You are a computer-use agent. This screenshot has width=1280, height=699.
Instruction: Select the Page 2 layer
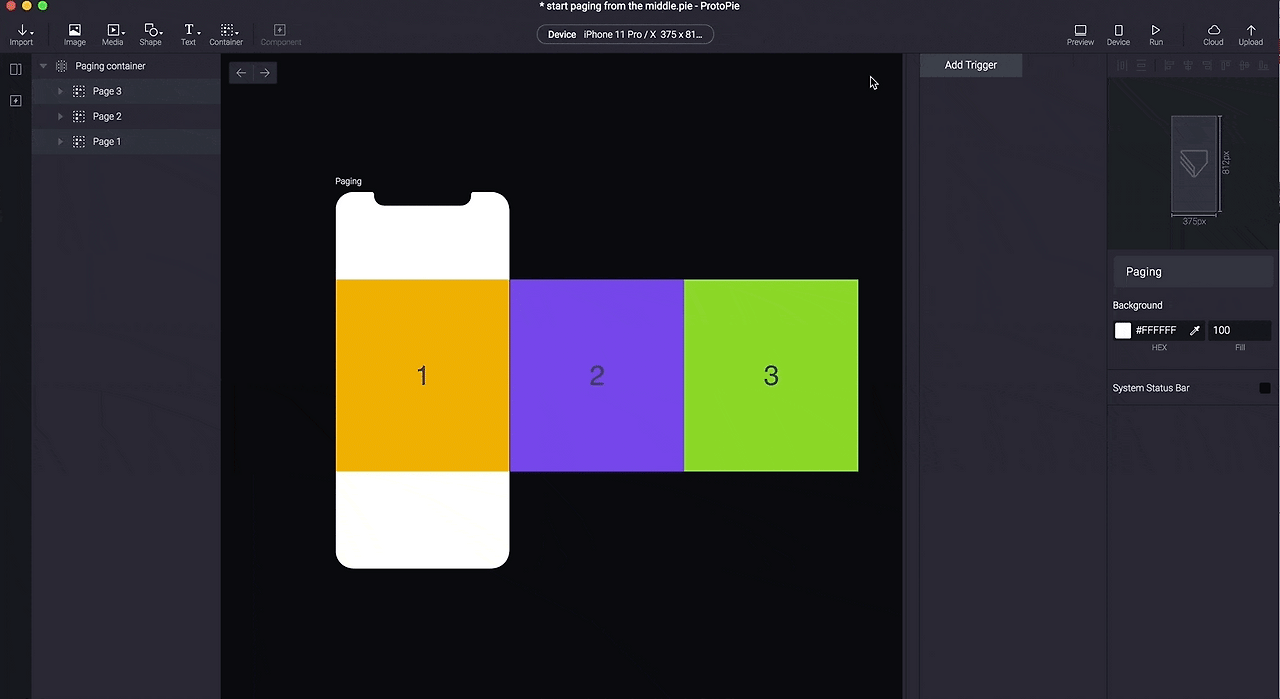pyautogui.click(x=126, y=116)
